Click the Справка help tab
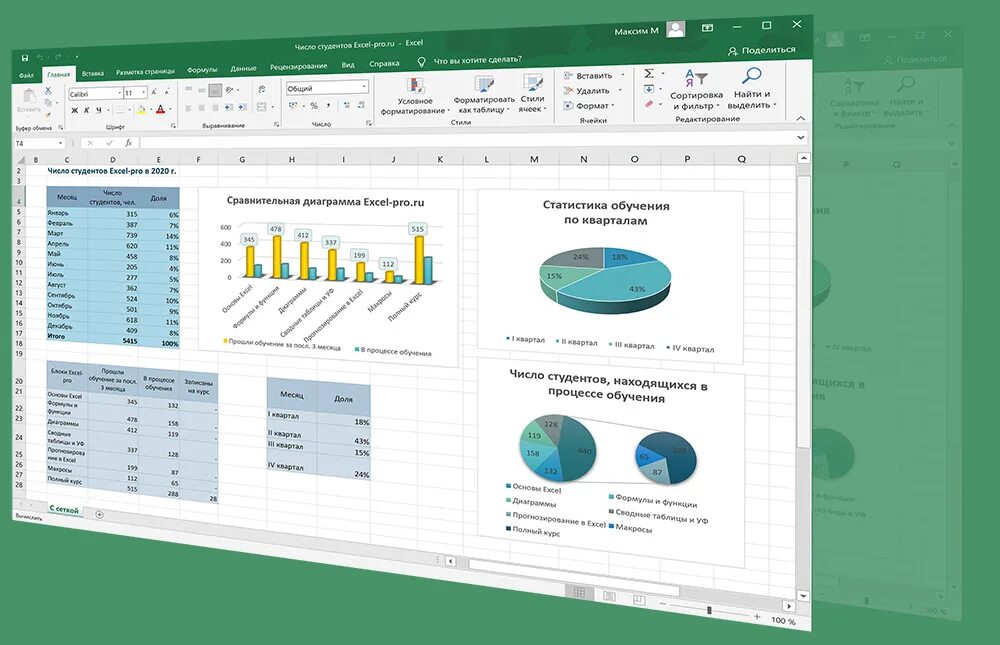Image resolution: width=1000 pixels, height=645 pixels. 384,64
